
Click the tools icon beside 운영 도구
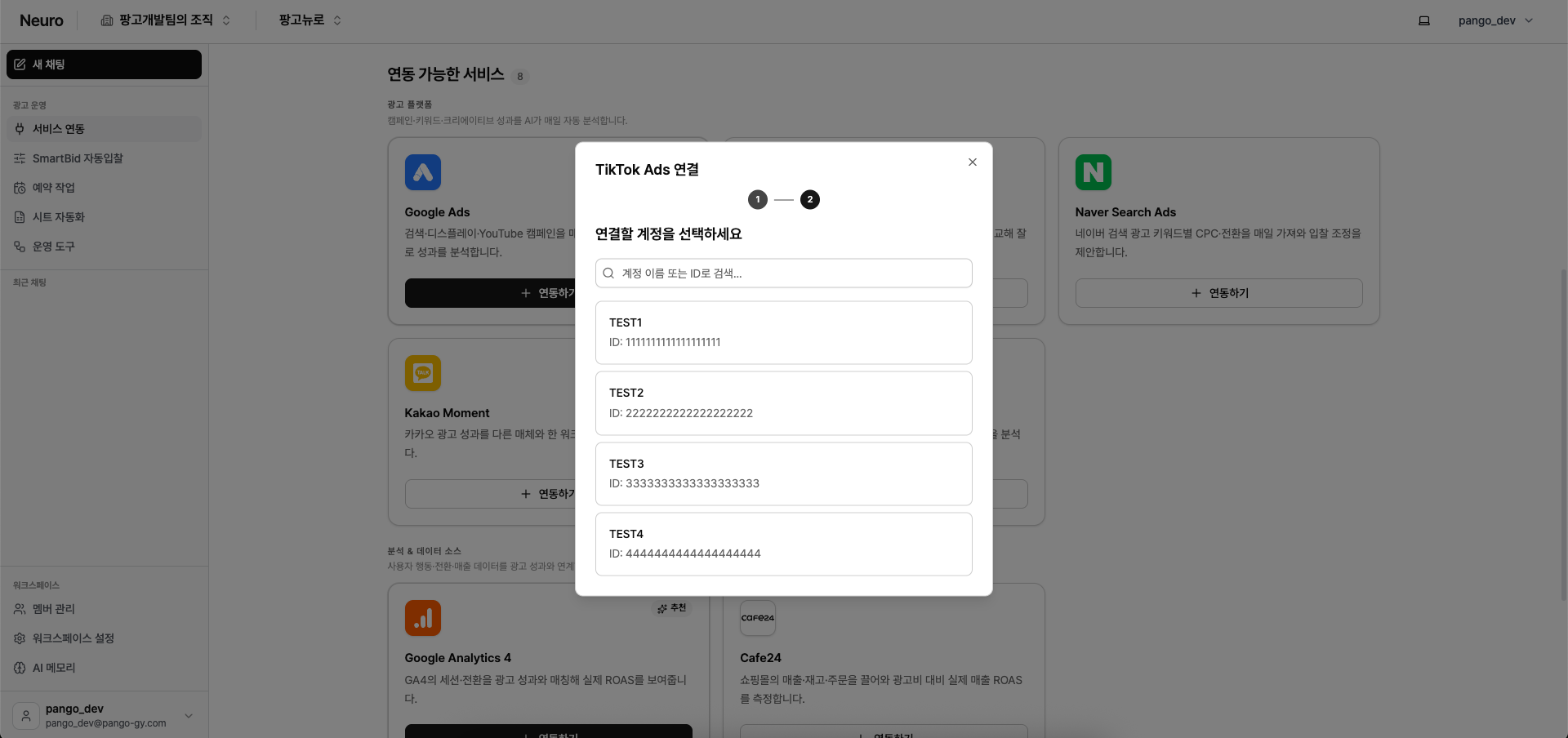click(20, 247)
